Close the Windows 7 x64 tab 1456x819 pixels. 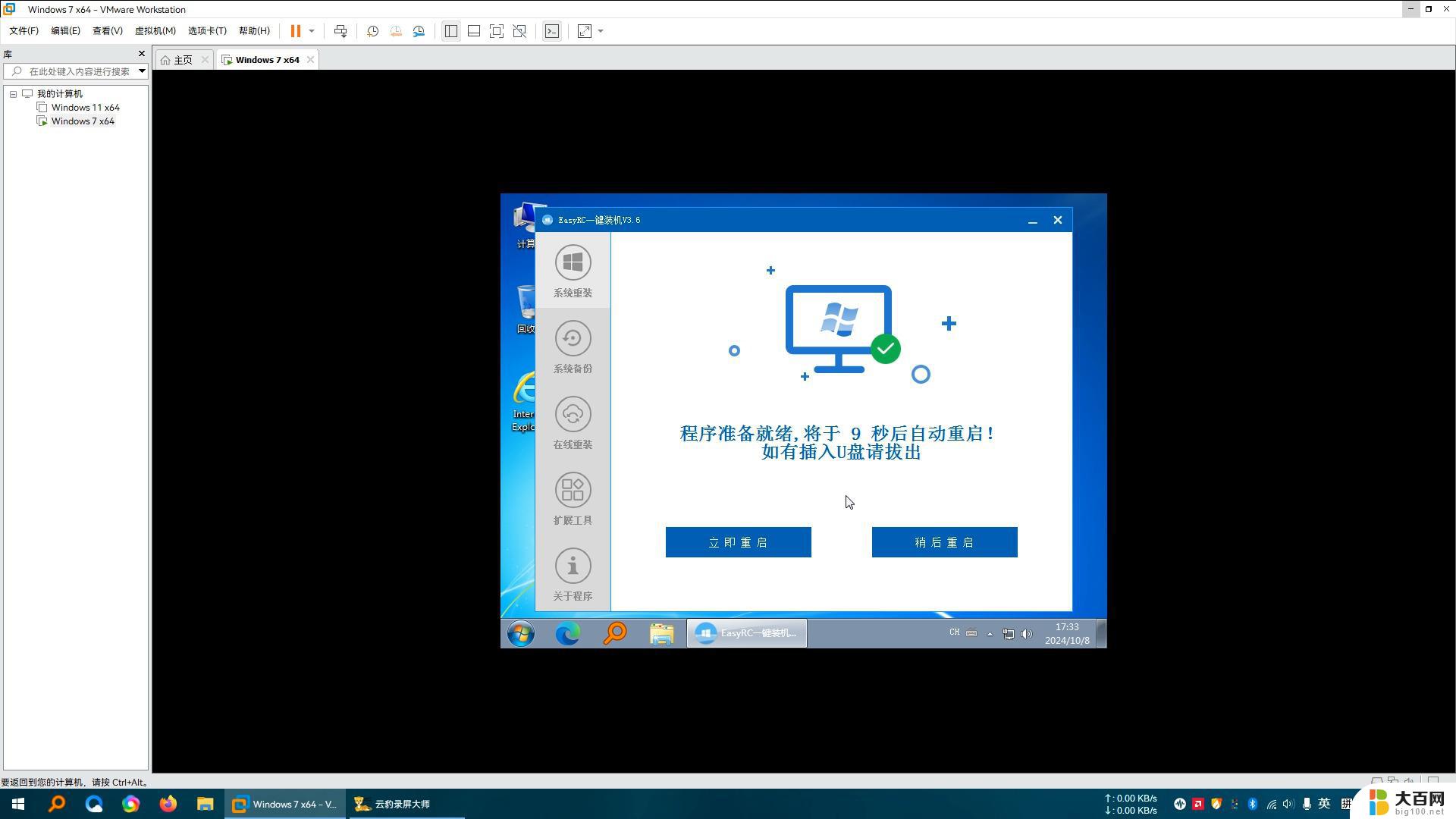point(310,59)
